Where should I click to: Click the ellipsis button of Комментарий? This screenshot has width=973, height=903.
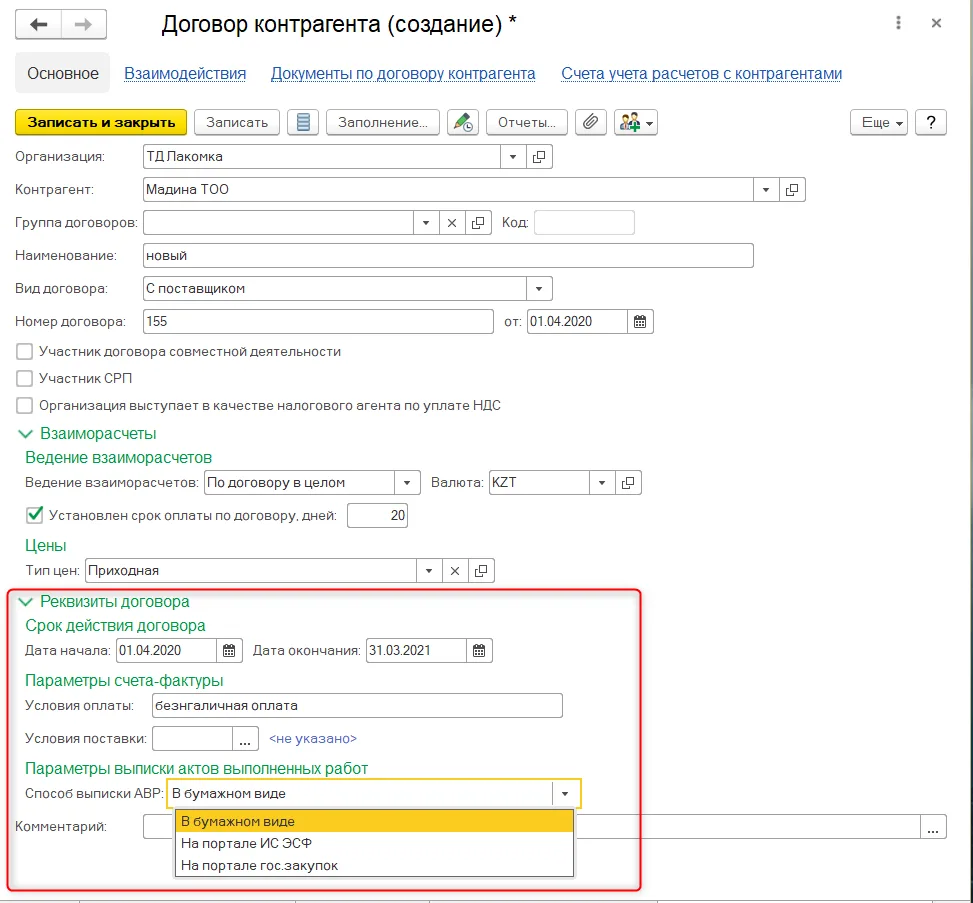pyautogui.click(x=933, y=827)
